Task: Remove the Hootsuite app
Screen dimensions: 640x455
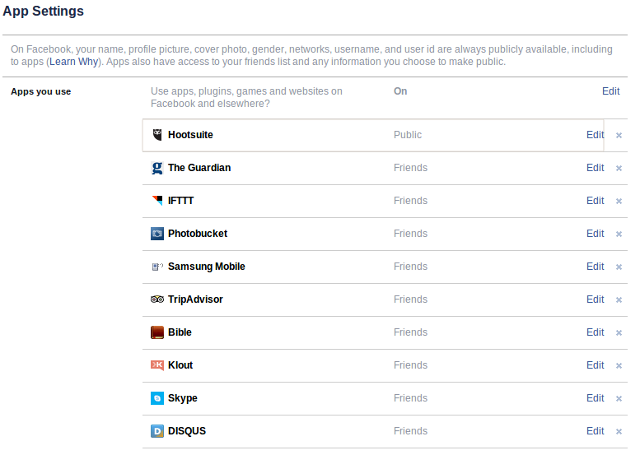Action: tap(619, 135)
